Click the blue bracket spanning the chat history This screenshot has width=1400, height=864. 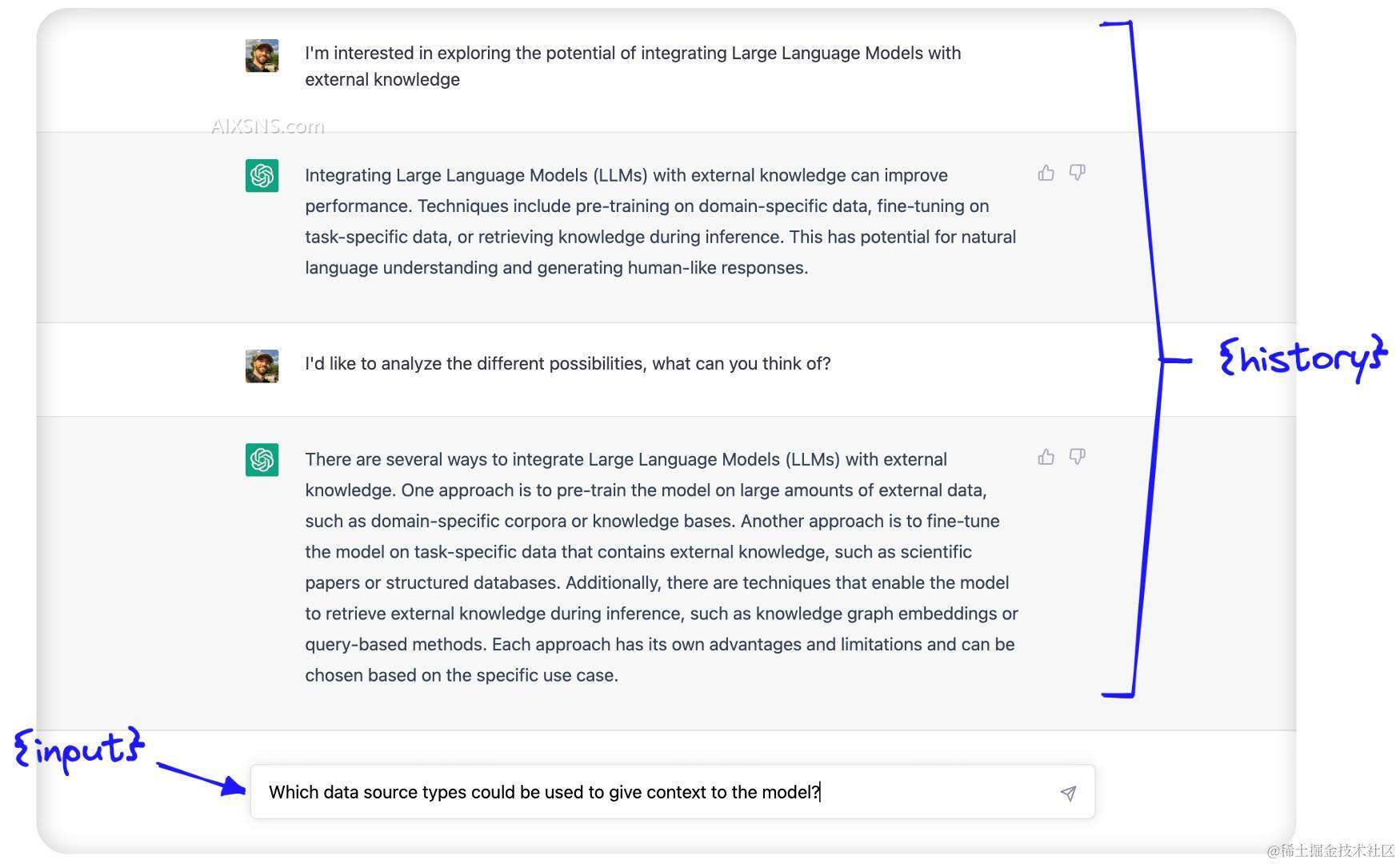click(1149, 360)
